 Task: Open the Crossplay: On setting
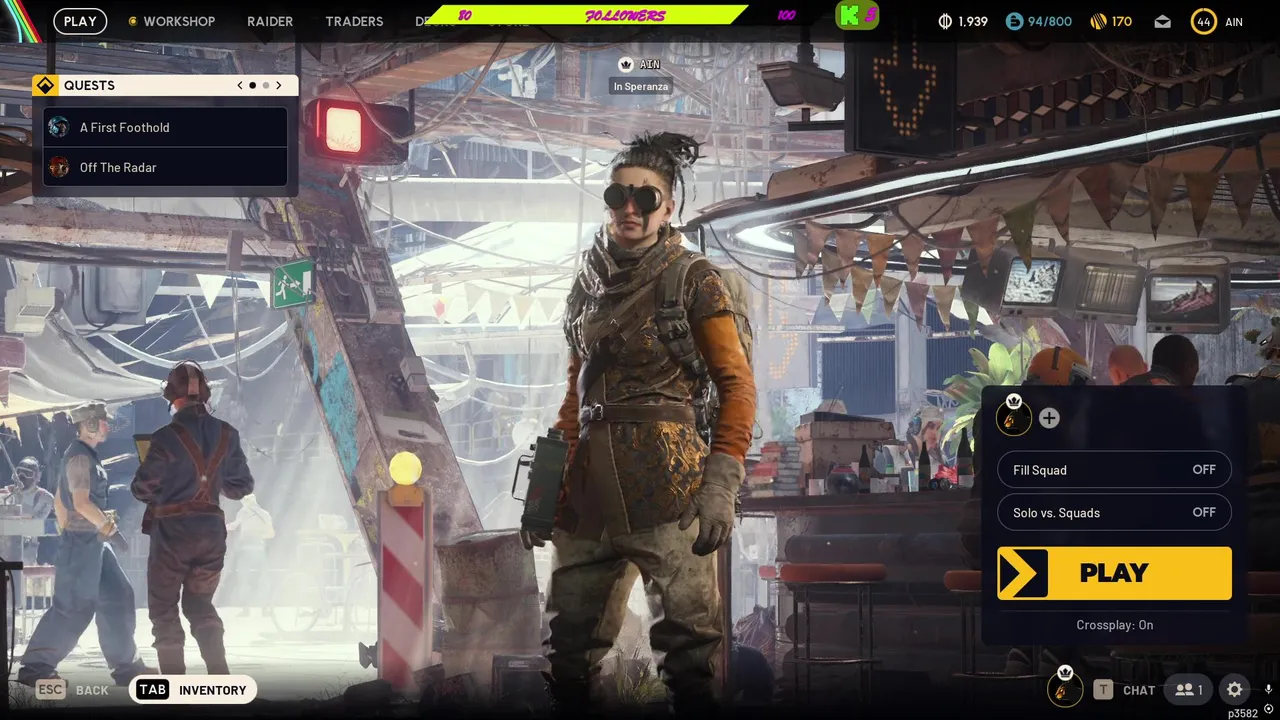1114,625
